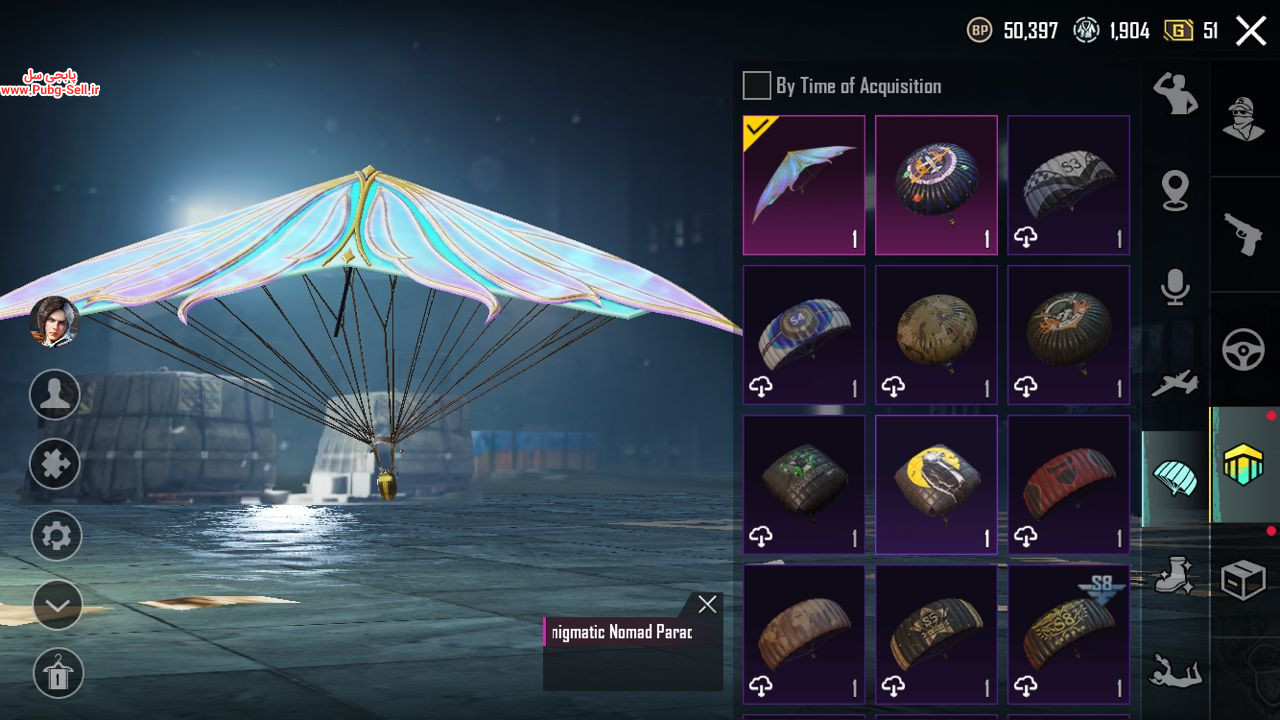Dismiss the Enigmatic Nomad Parachute tooltip
The height and width of the screenshot is (720, 1280).
pyautogui.click(x=707, y=604)
